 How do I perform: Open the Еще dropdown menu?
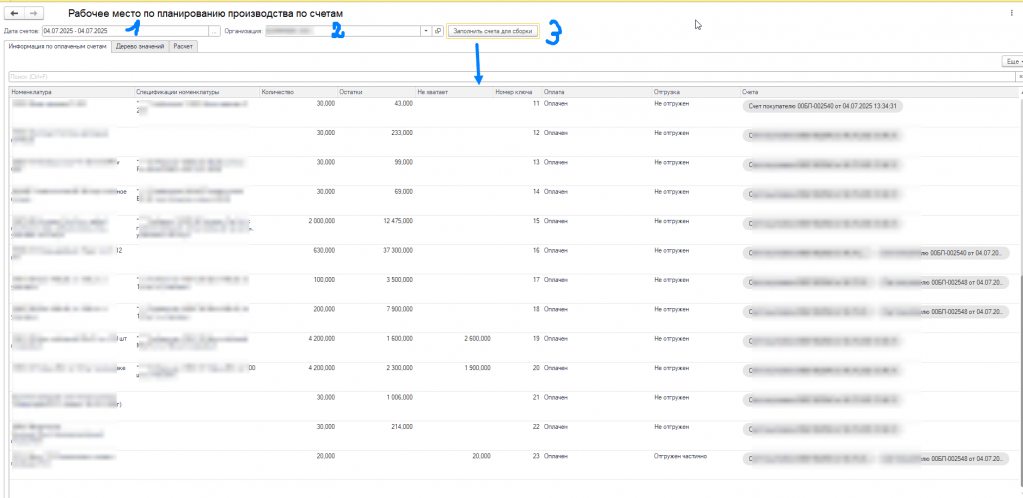coord(1013,61)
